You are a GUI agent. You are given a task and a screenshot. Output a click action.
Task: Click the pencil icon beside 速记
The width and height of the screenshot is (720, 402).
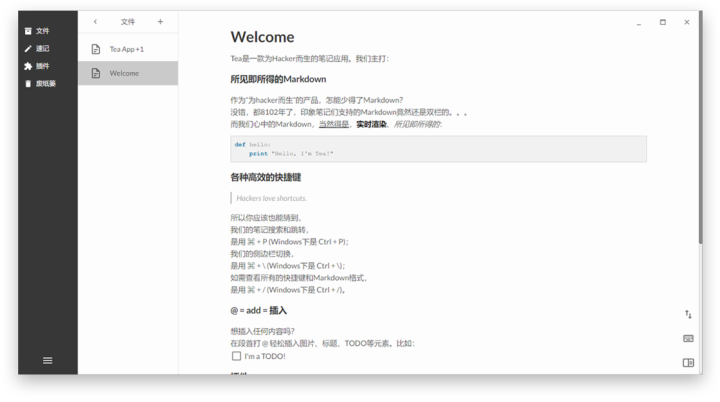(x=28, y=48)
